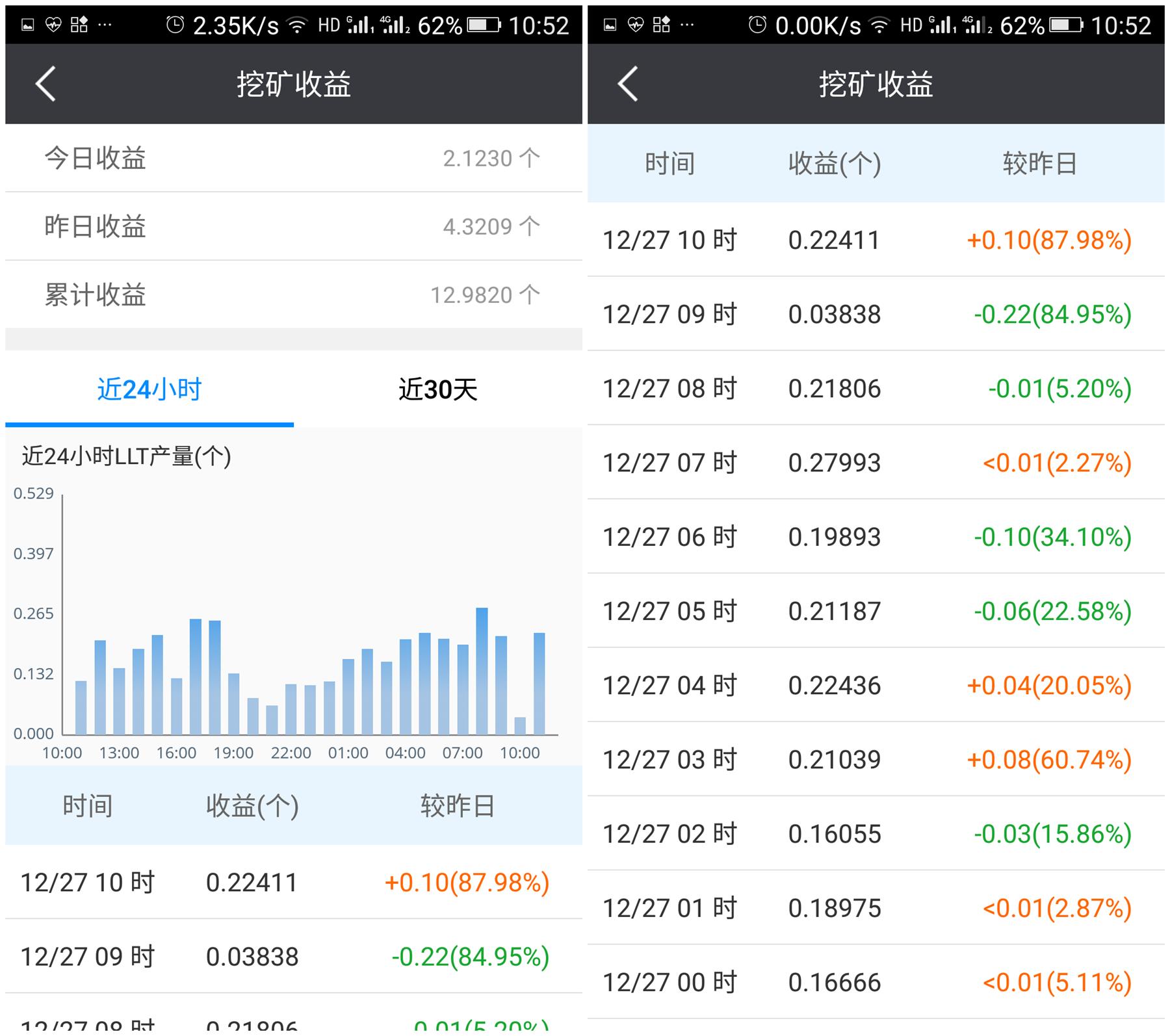The width and height of the screenshot is (1170, 1036).
Task: Open the 昨日收益 row
Action: [x=293, y=226]
